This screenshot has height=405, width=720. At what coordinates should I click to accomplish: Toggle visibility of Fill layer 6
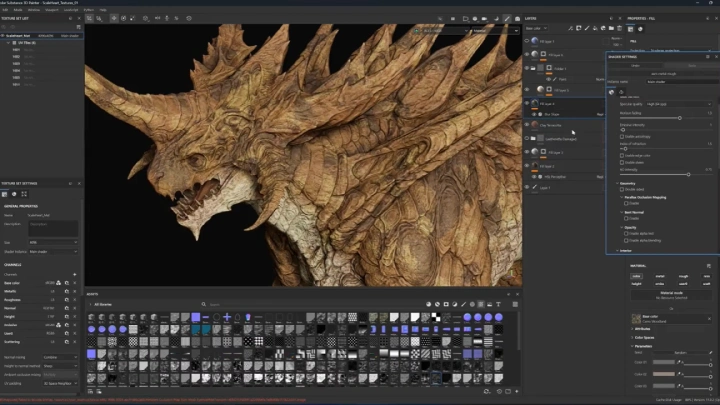pos(527,54)
